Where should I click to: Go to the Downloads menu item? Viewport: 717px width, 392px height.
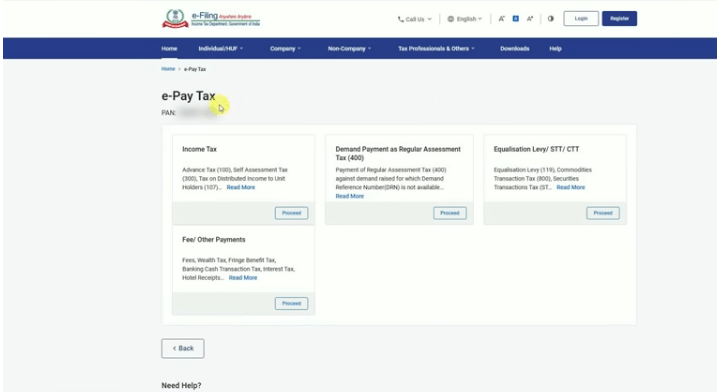point(514,48)
